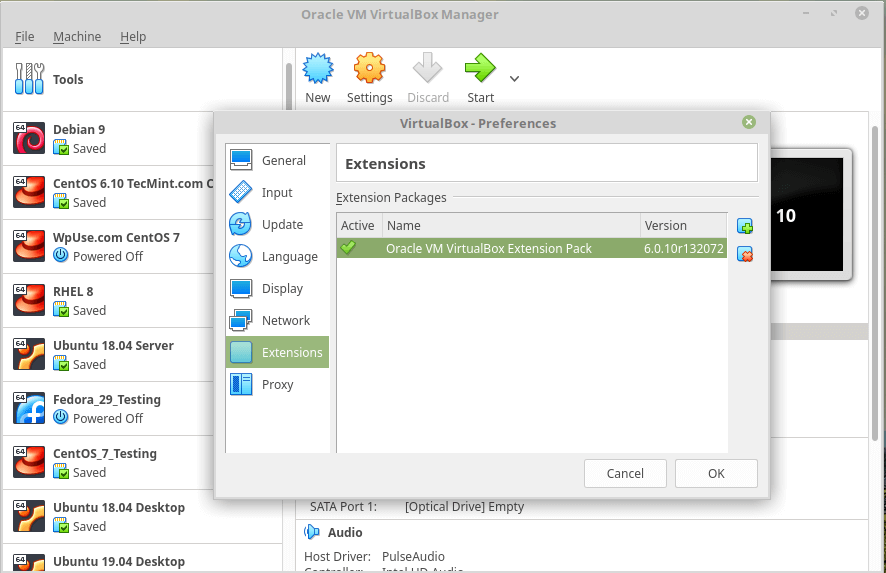
Task: Close the VirtualBox Manager window
Action: 862,13
